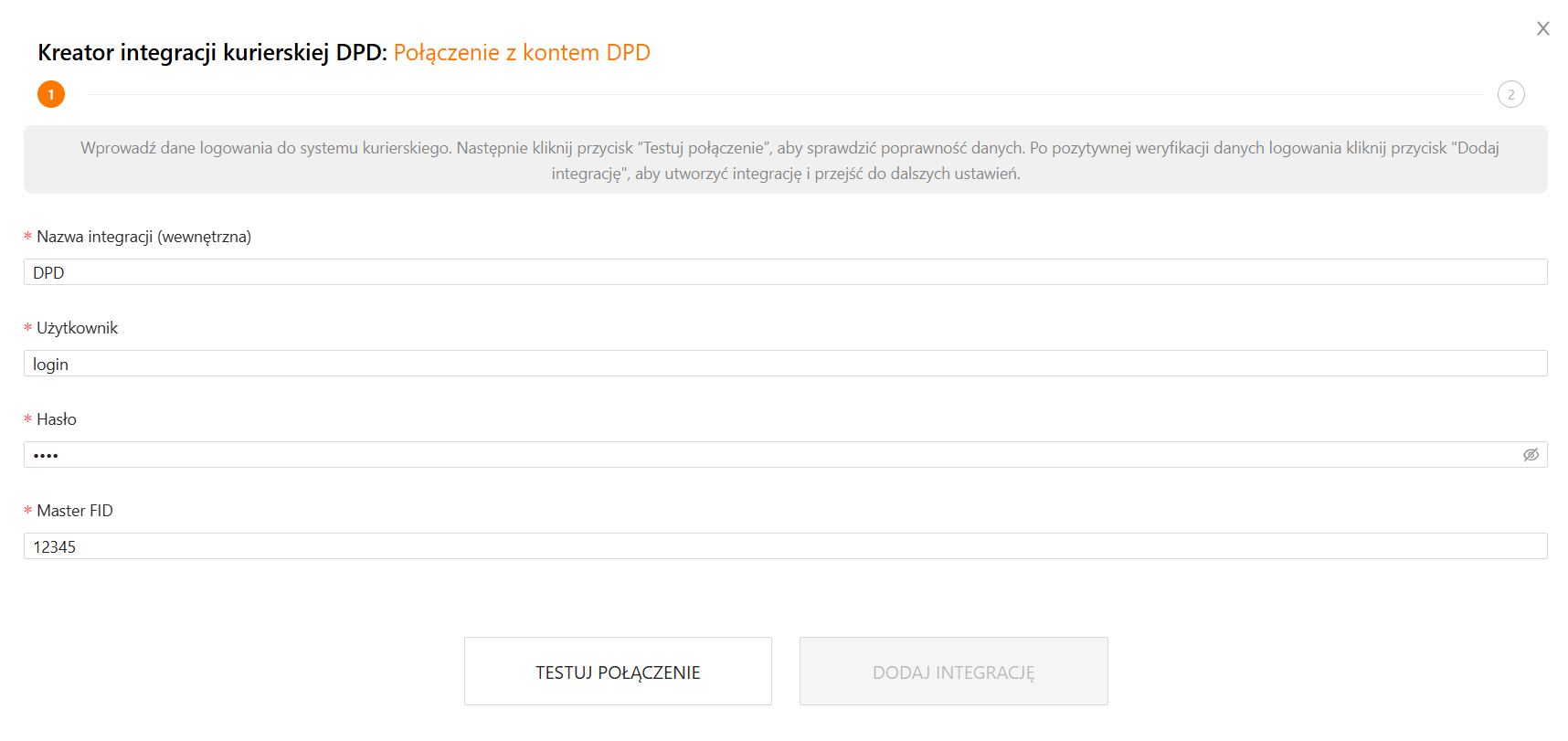The width and height of the screenshot is (1568, 741).
Task: Click the 'Hasło' field label
Action: [x=57, y=419]
